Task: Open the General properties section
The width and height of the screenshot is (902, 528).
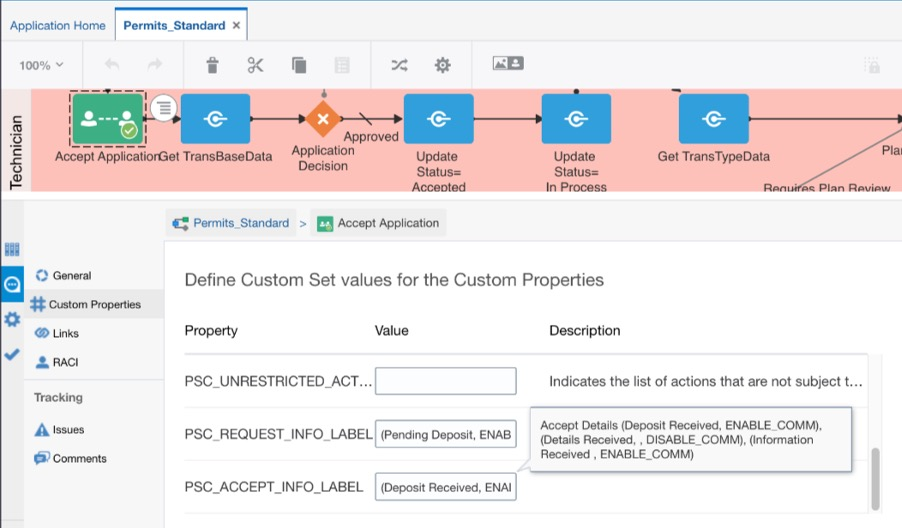Action: click(x=71, y=276)
